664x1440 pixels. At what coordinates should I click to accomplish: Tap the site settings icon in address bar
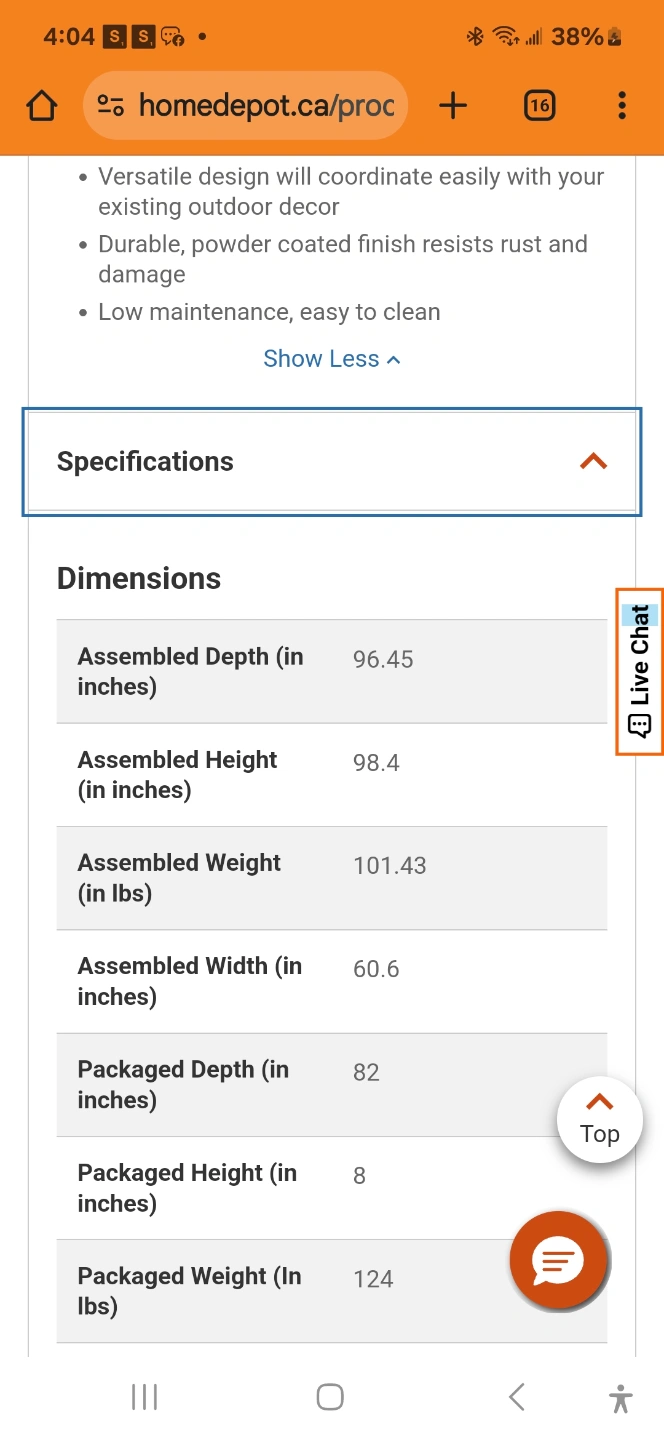click(110, 105)
